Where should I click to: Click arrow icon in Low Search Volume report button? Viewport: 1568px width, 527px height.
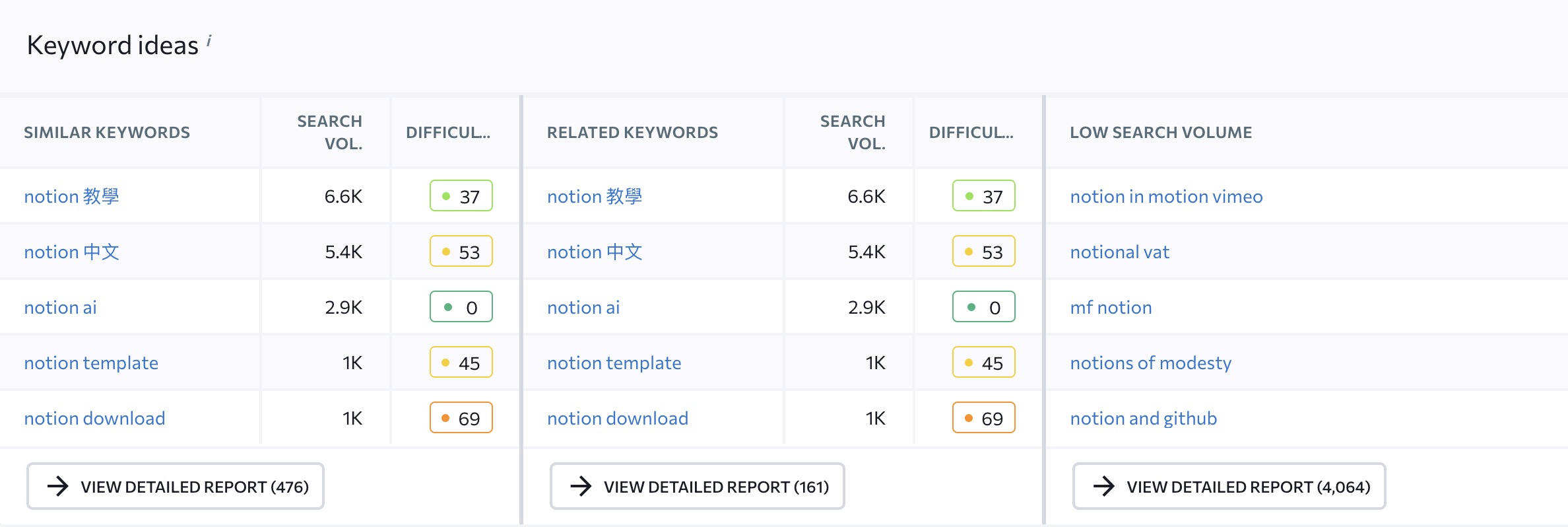point(1104,487)
